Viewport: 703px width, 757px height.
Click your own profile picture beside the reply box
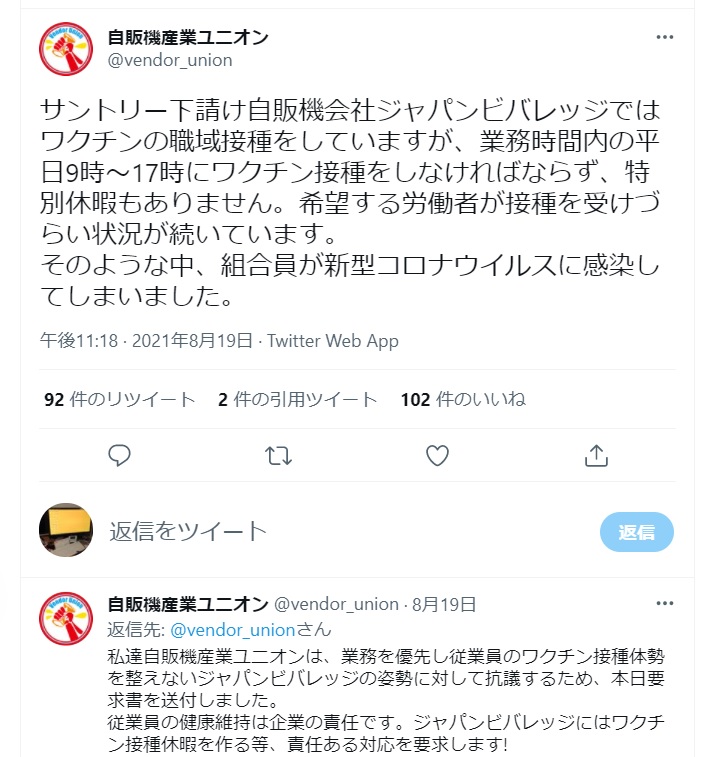(x=66, y=530)
